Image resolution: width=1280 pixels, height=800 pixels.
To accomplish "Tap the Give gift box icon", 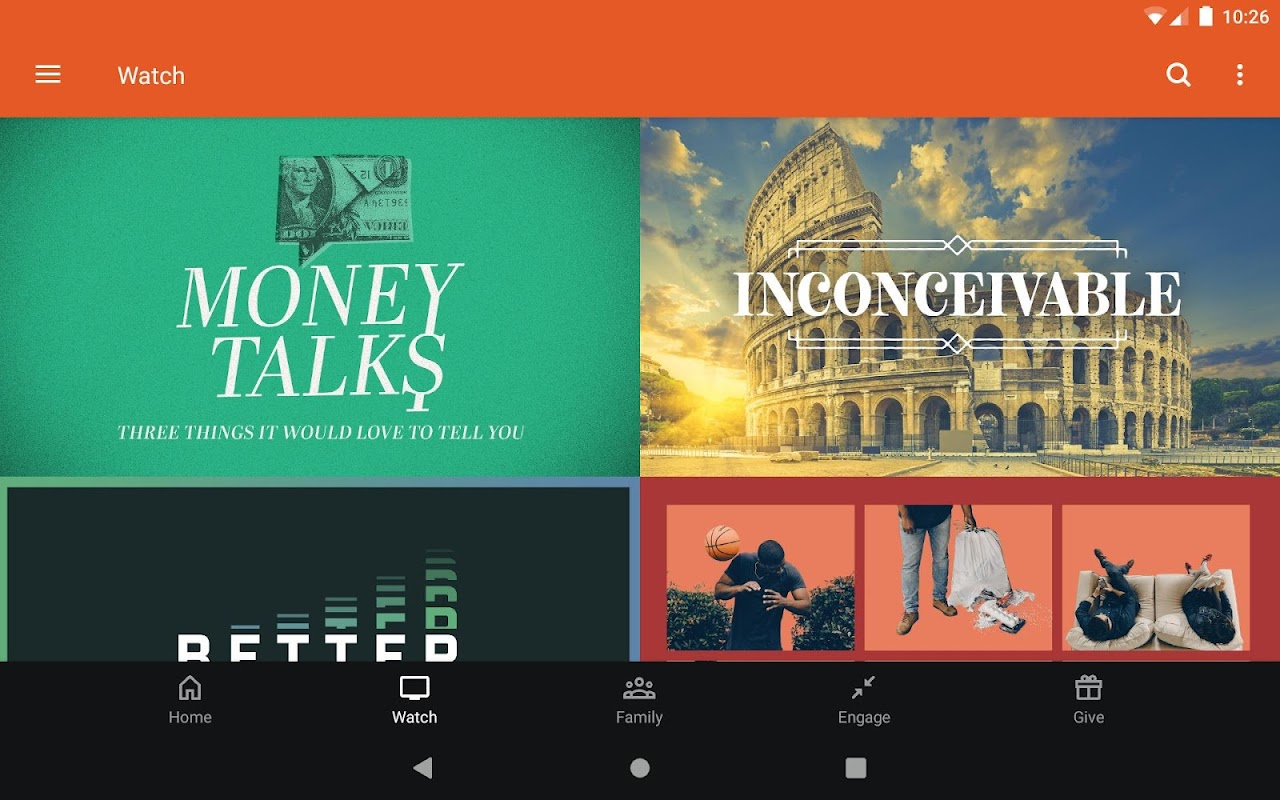I will [1088, 688].
